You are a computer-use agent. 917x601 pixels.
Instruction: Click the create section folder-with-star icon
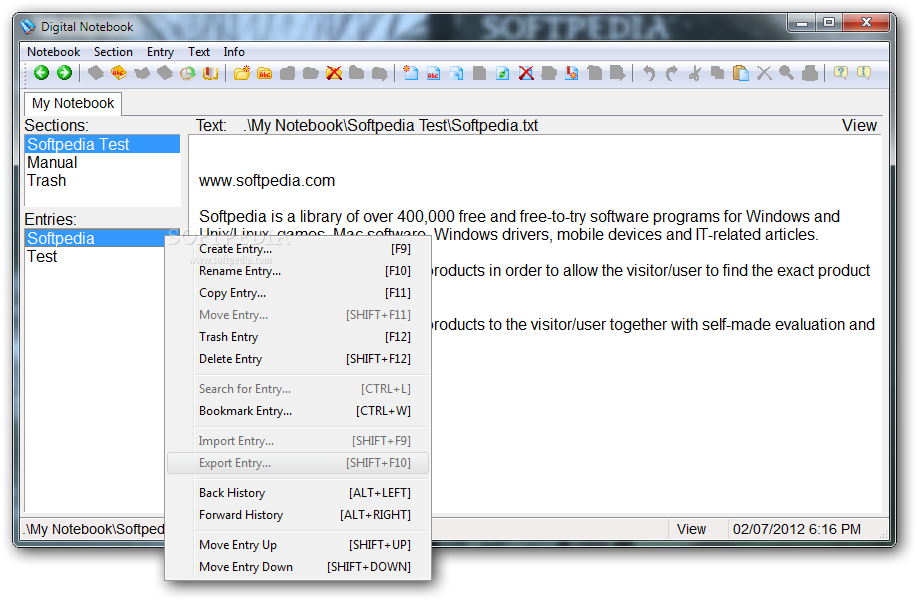[x=242, y=73]
